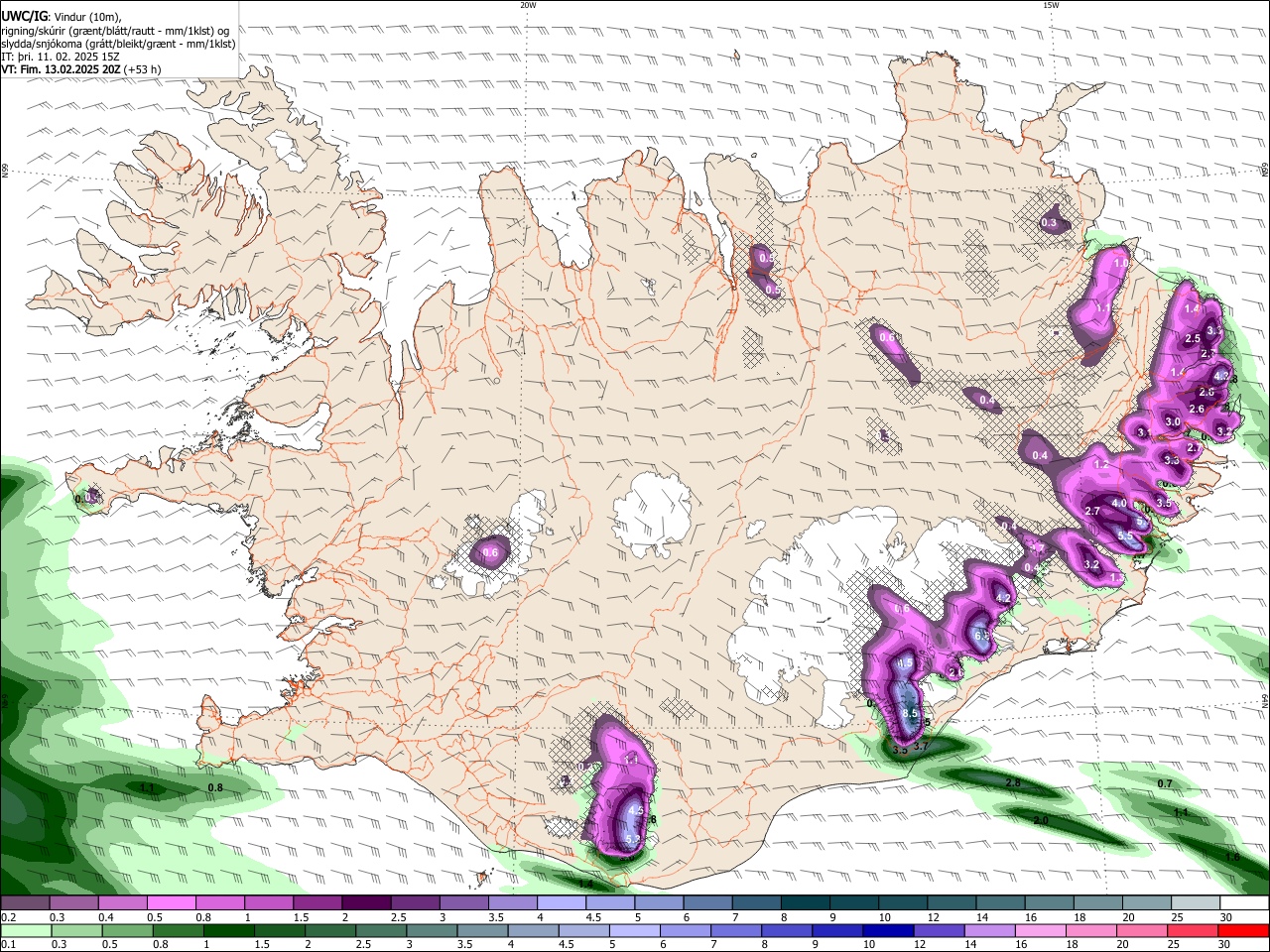This screenshot has height=952, width=1270.
Task: Pick the bright pink 0.5 snow legend swatch
Action: 171,903
